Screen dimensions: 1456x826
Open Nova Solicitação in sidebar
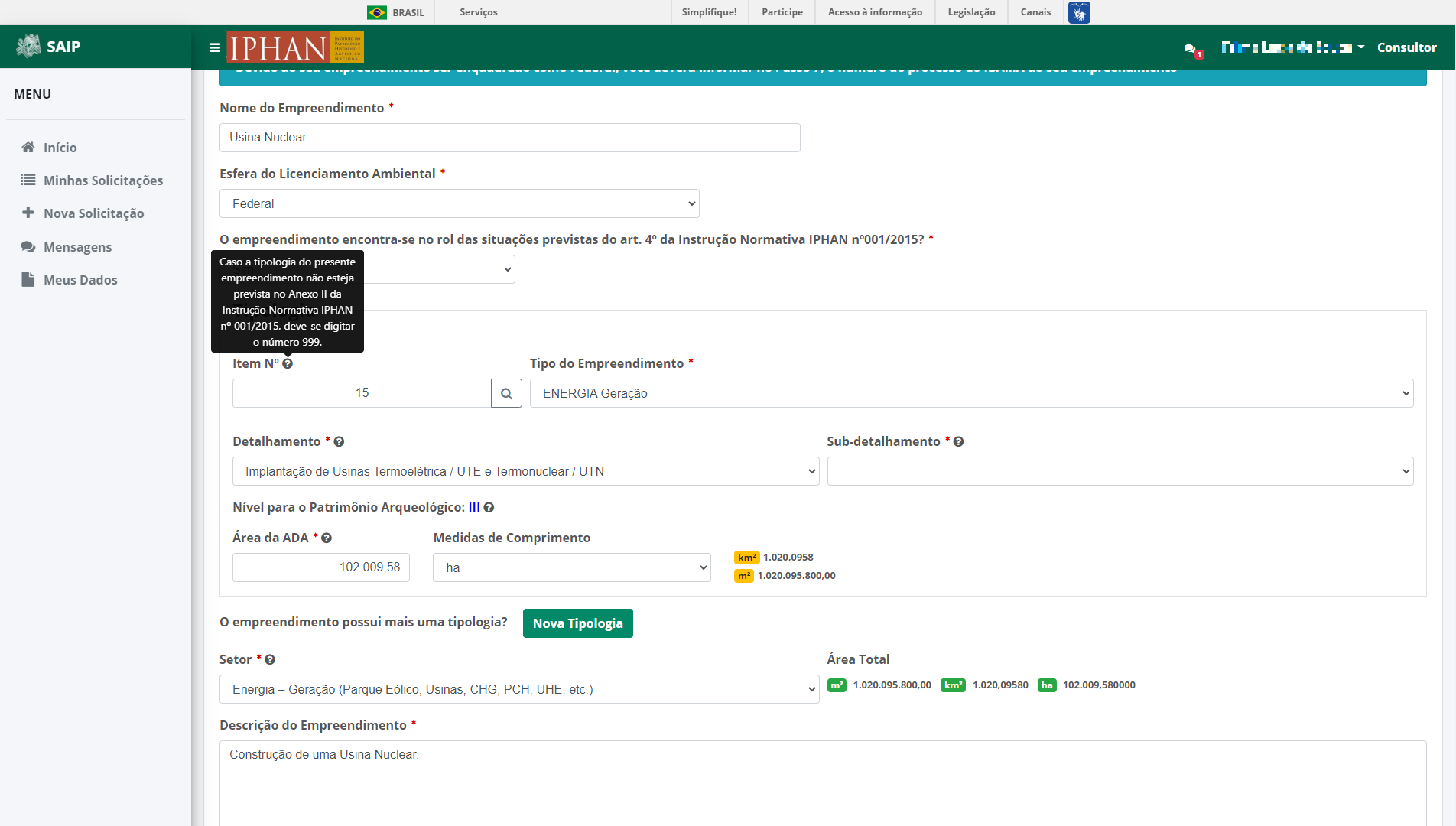[94, 213]
